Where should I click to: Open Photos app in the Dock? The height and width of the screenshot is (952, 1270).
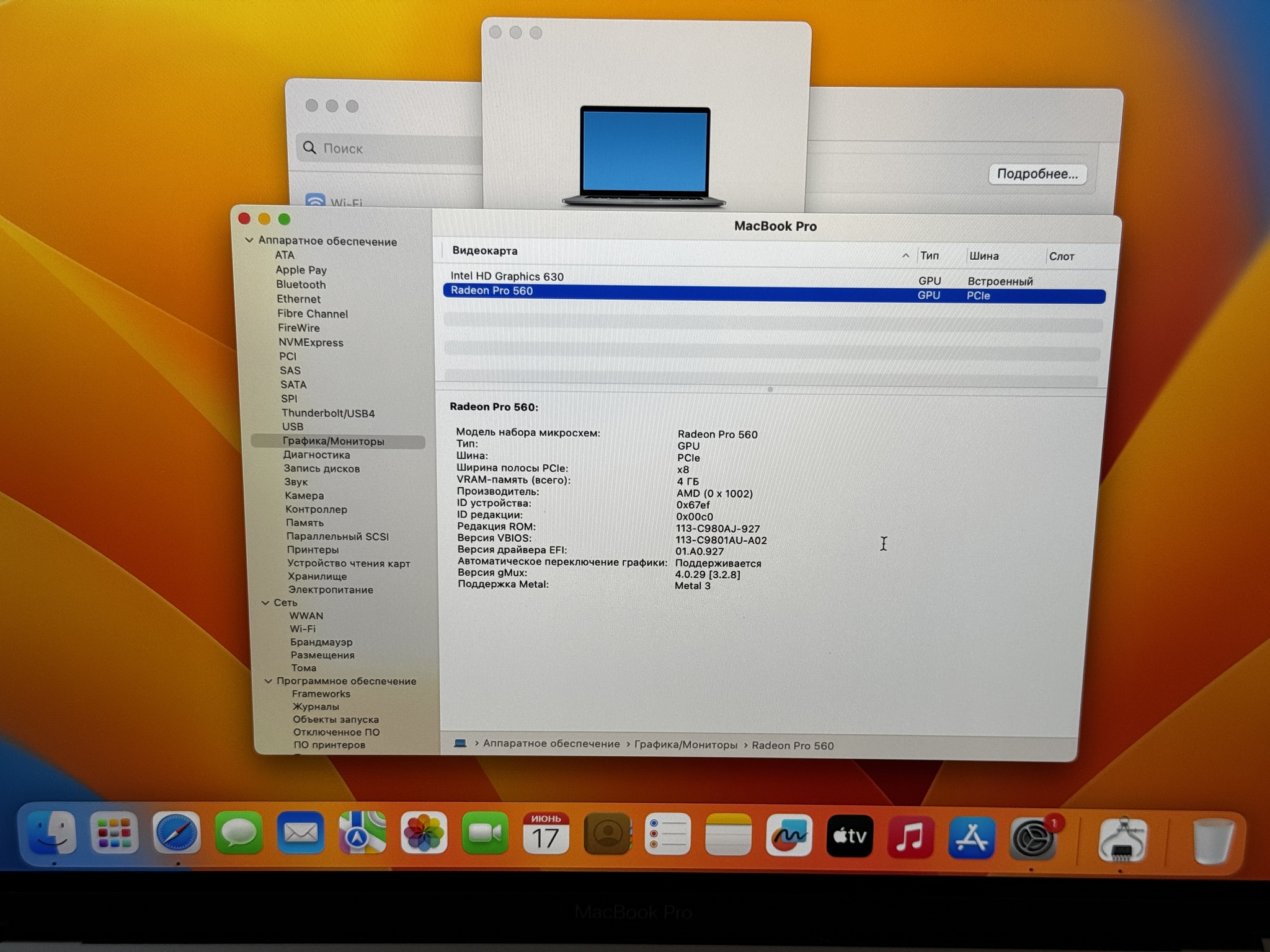pos(424,834)
